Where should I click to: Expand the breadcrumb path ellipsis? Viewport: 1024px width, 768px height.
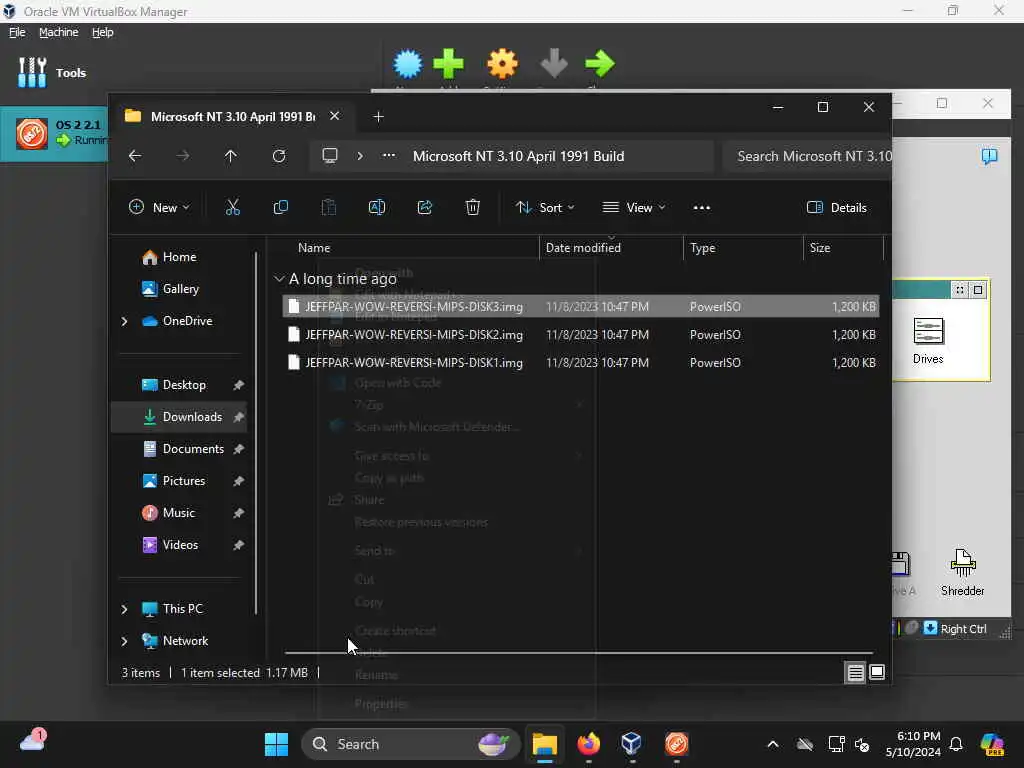(389, 156)
